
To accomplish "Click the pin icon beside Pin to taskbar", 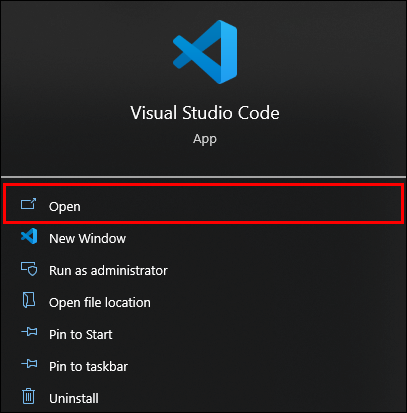I will pyautogui.click(x=29, y=364).
